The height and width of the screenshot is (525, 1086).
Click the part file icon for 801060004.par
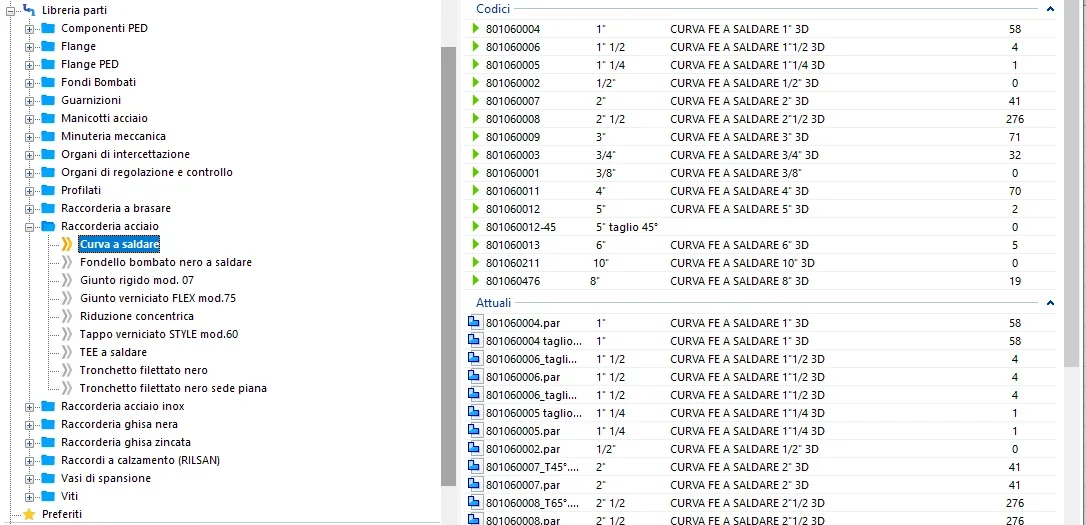pos(475,323)
